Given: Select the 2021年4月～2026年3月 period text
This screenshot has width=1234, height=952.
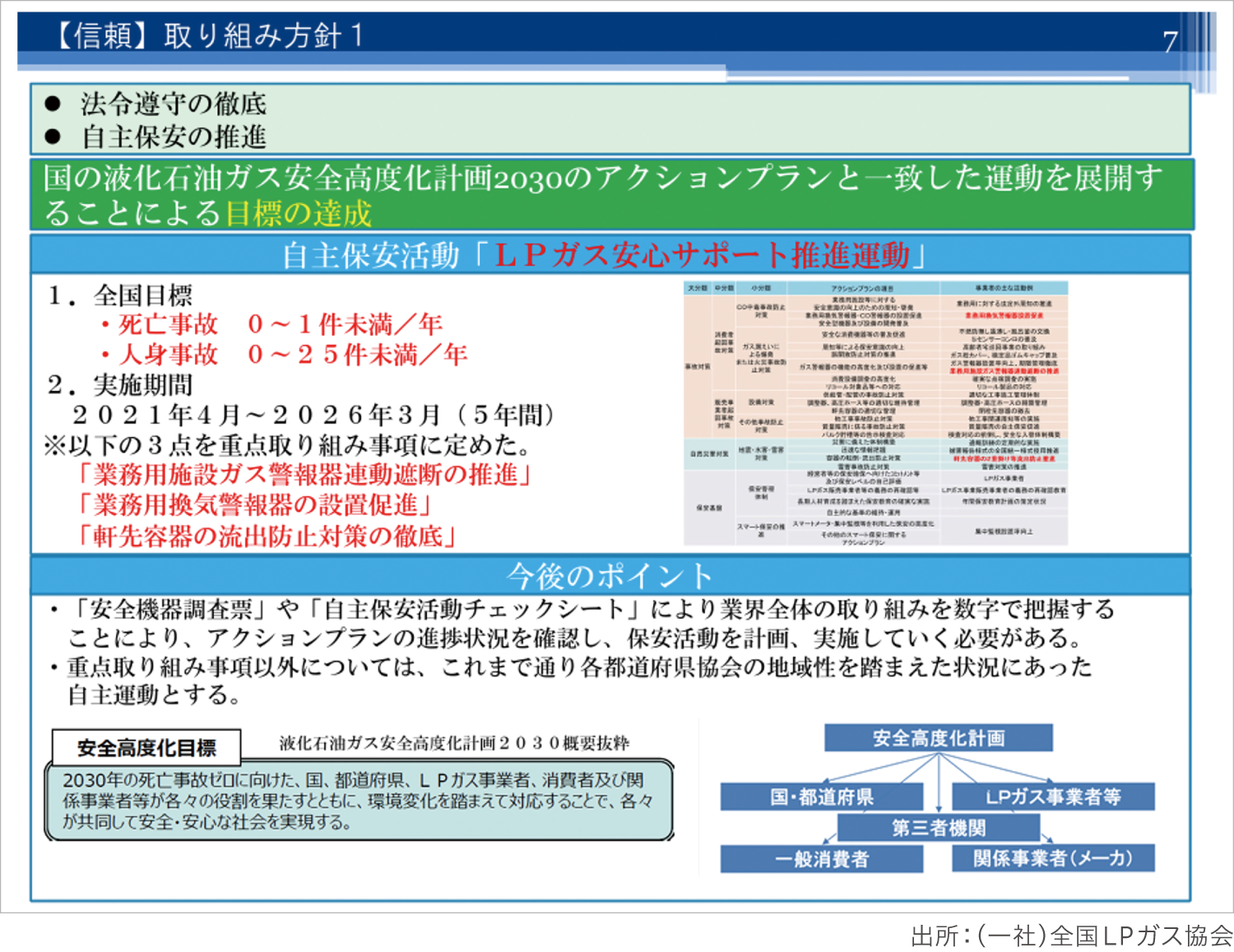Looking at the screenshot, I should point(313,415).
